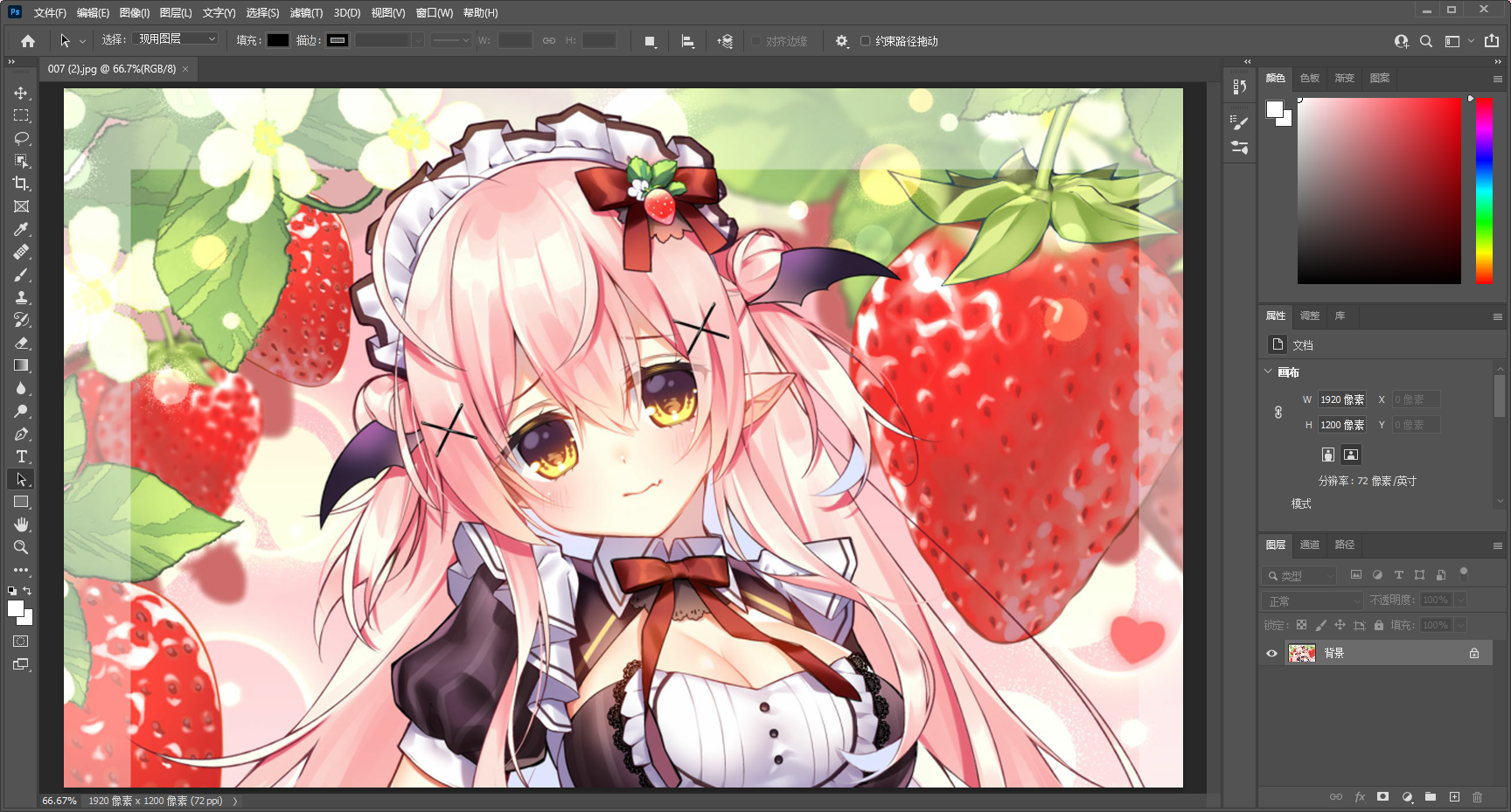Change the screen mode

pos(21,664)
